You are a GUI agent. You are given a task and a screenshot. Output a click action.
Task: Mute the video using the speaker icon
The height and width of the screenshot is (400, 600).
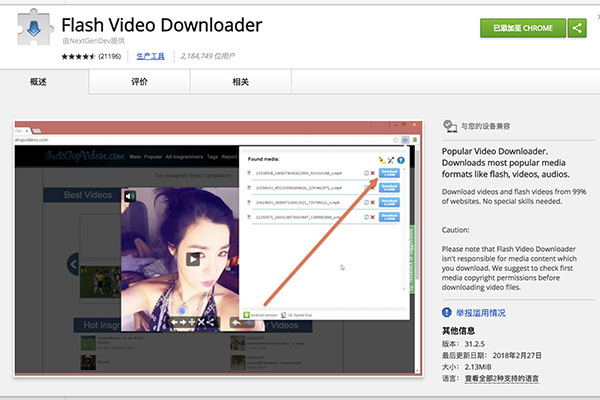(130, 197)
